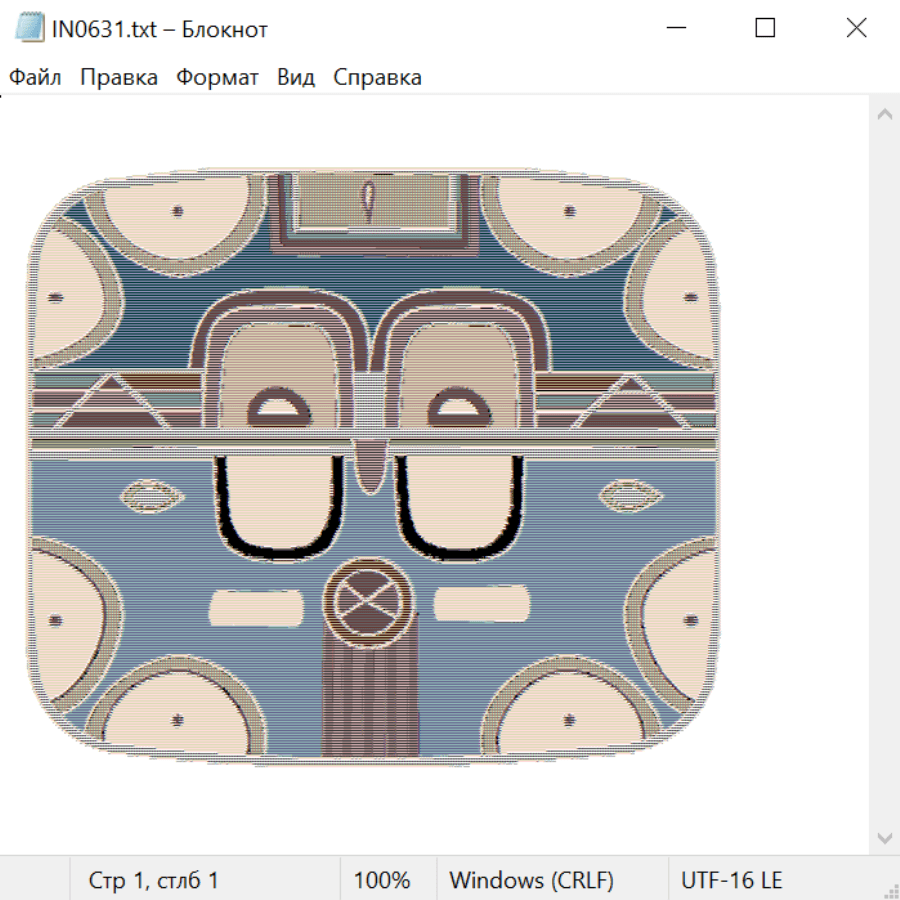Open the Формат menu
Image resolution: width=900 pixels, height=900 pixels.
(x=217, y=78)
